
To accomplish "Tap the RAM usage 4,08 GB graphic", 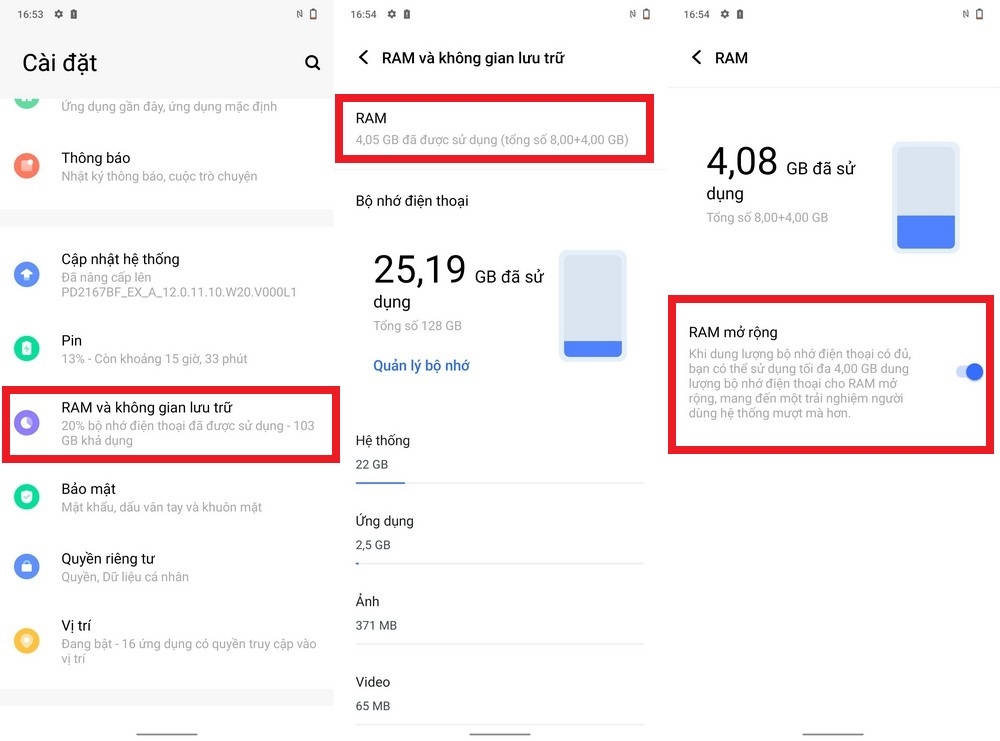I will [925, 197].
